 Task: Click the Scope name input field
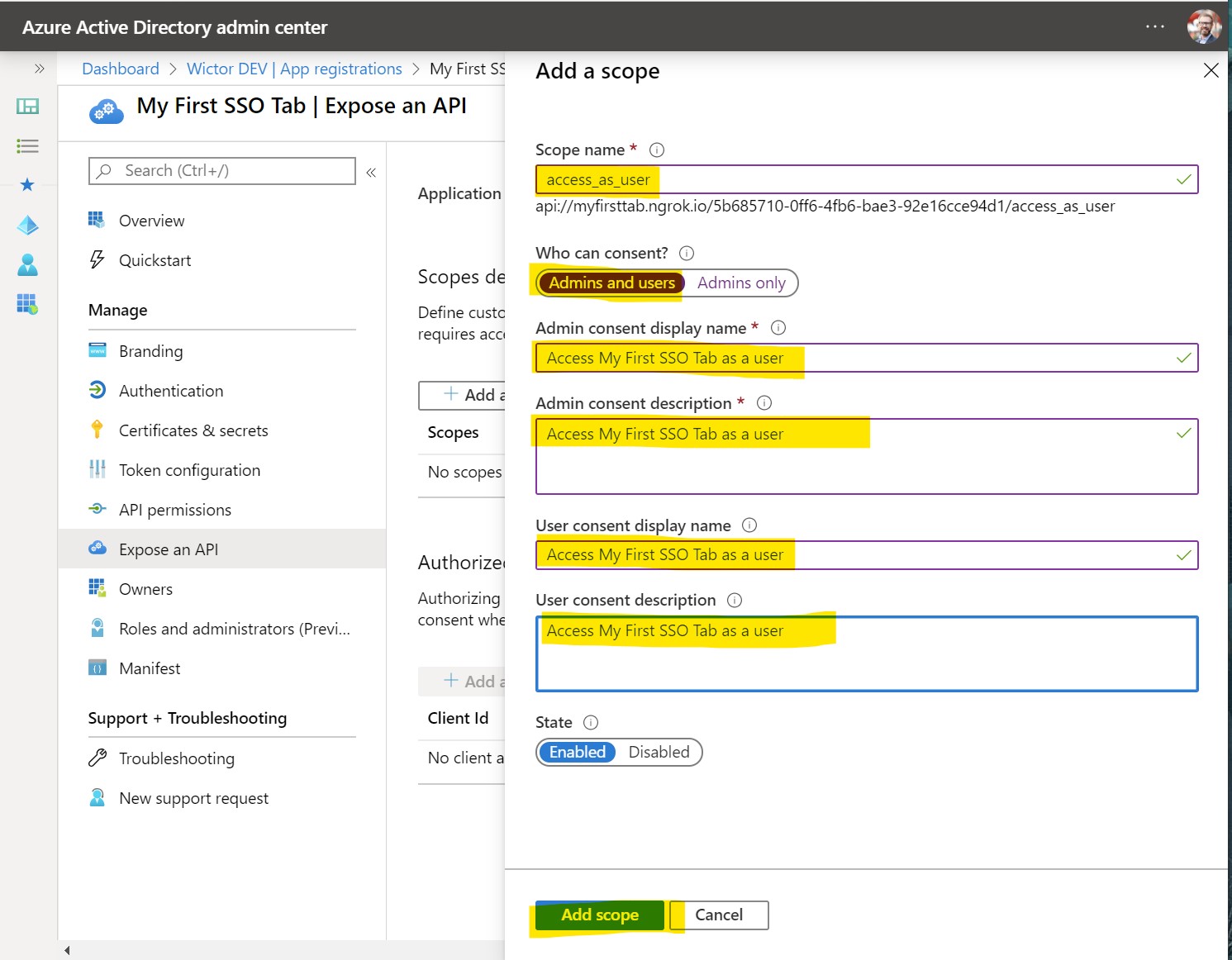click(867, 179)
